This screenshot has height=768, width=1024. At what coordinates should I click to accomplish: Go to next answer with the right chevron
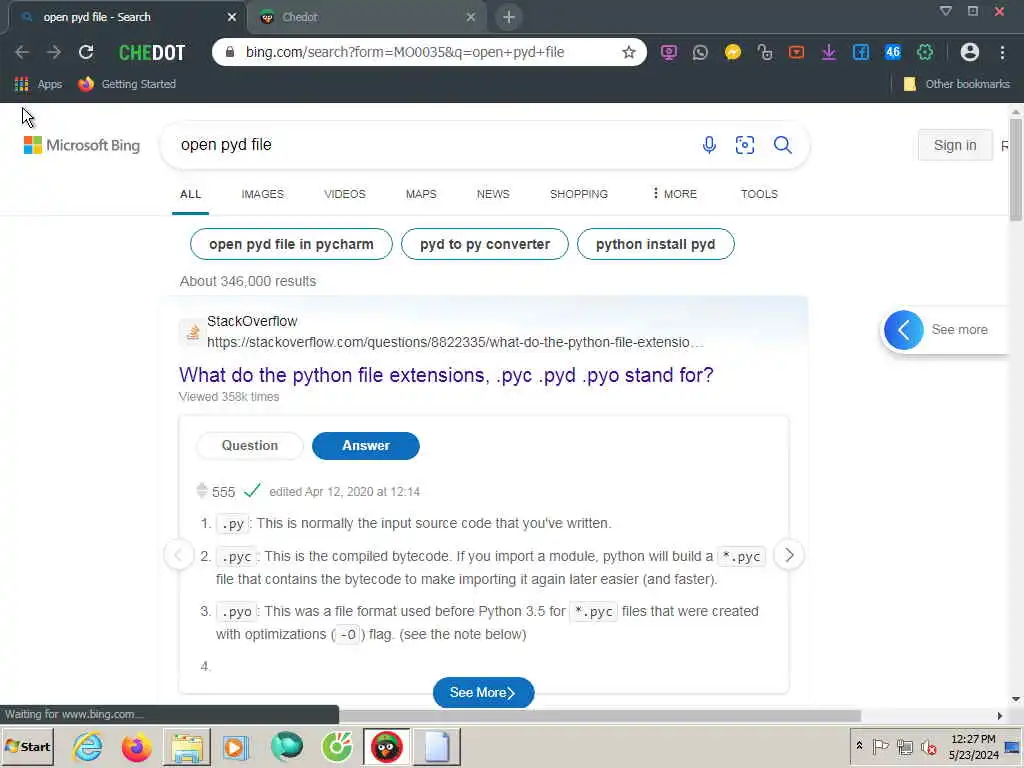point(789,555)
